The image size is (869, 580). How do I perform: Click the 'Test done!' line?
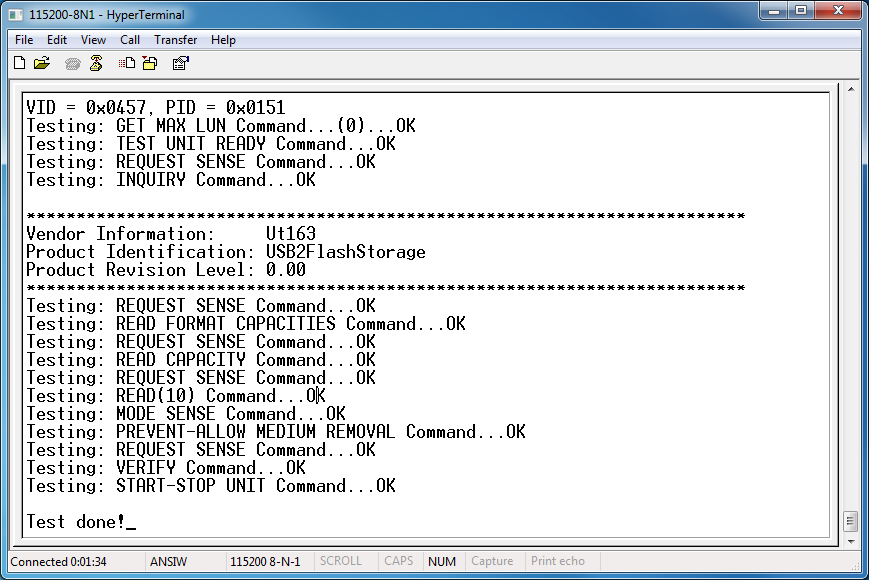pos(76,522)
